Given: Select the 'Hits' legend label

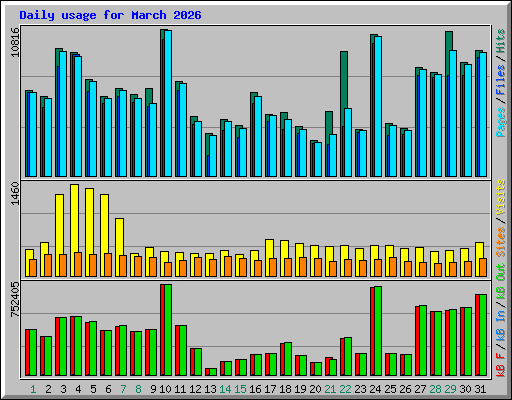Looking at the screenshot, I should pyautogui.click(x=501, y=41).
